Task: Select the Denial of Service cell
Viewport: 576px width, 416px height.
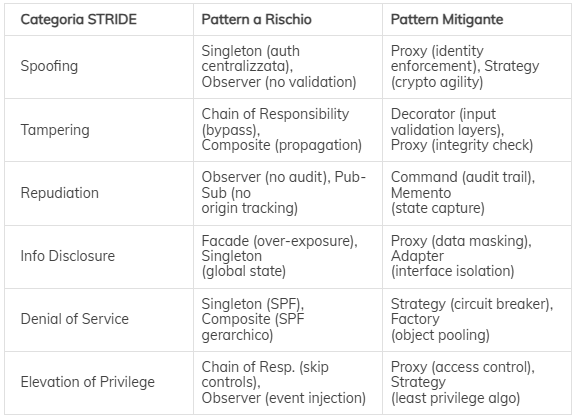Action: 99,320
